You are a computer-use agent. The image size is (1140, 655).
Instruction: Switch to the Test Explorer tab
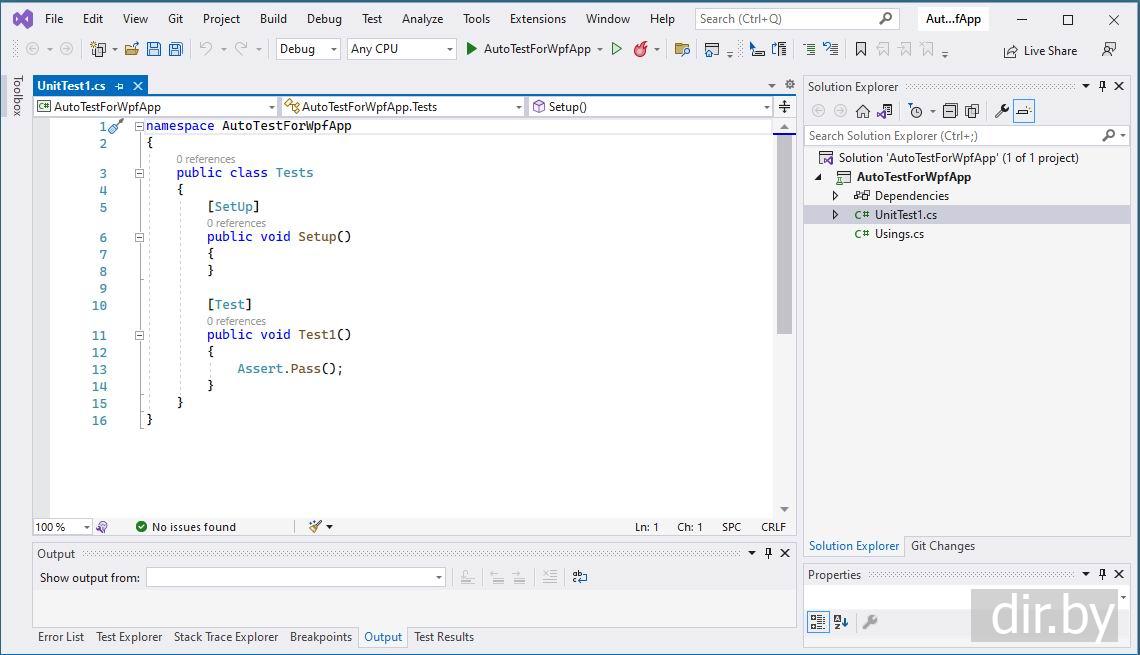129,637
